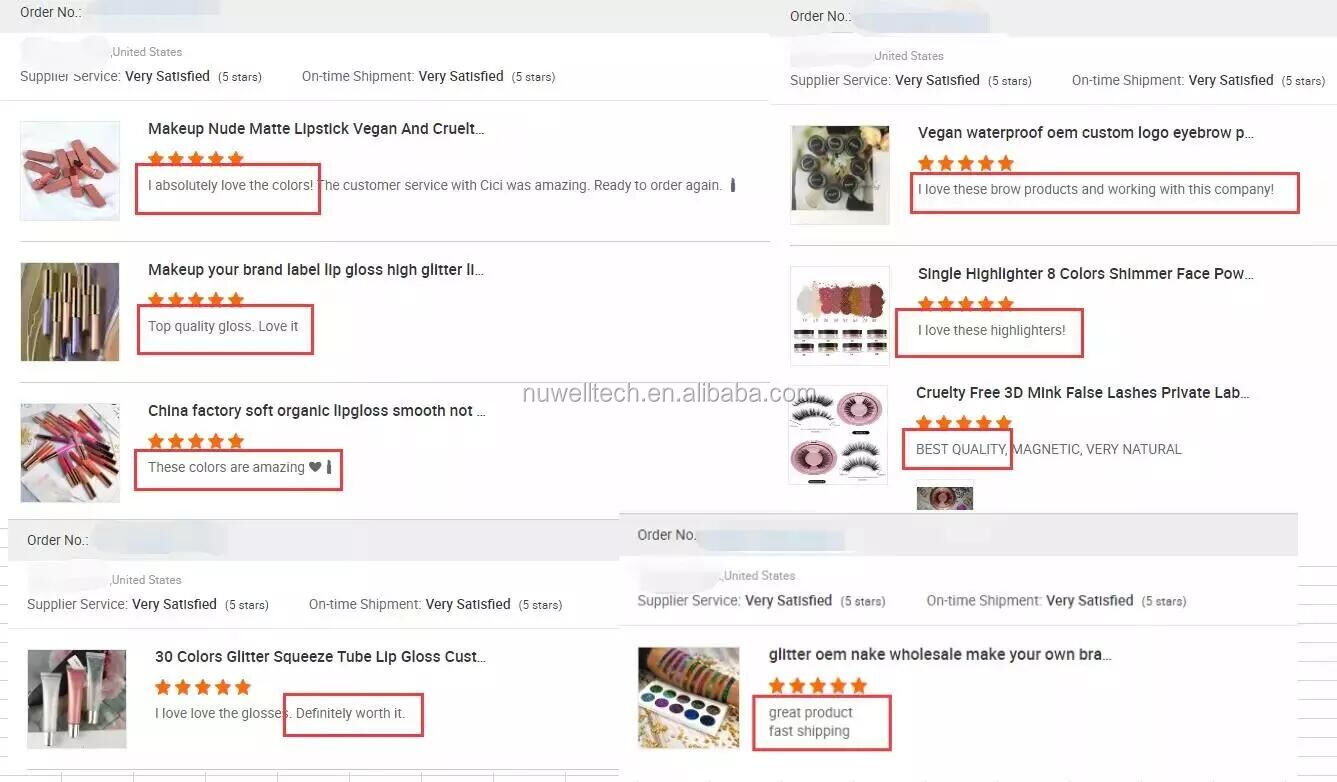The width and height of the screenshot is (1337, 782).
Task: Open the shimmer highlighter palette thumbnail
Action: (840, 316)
